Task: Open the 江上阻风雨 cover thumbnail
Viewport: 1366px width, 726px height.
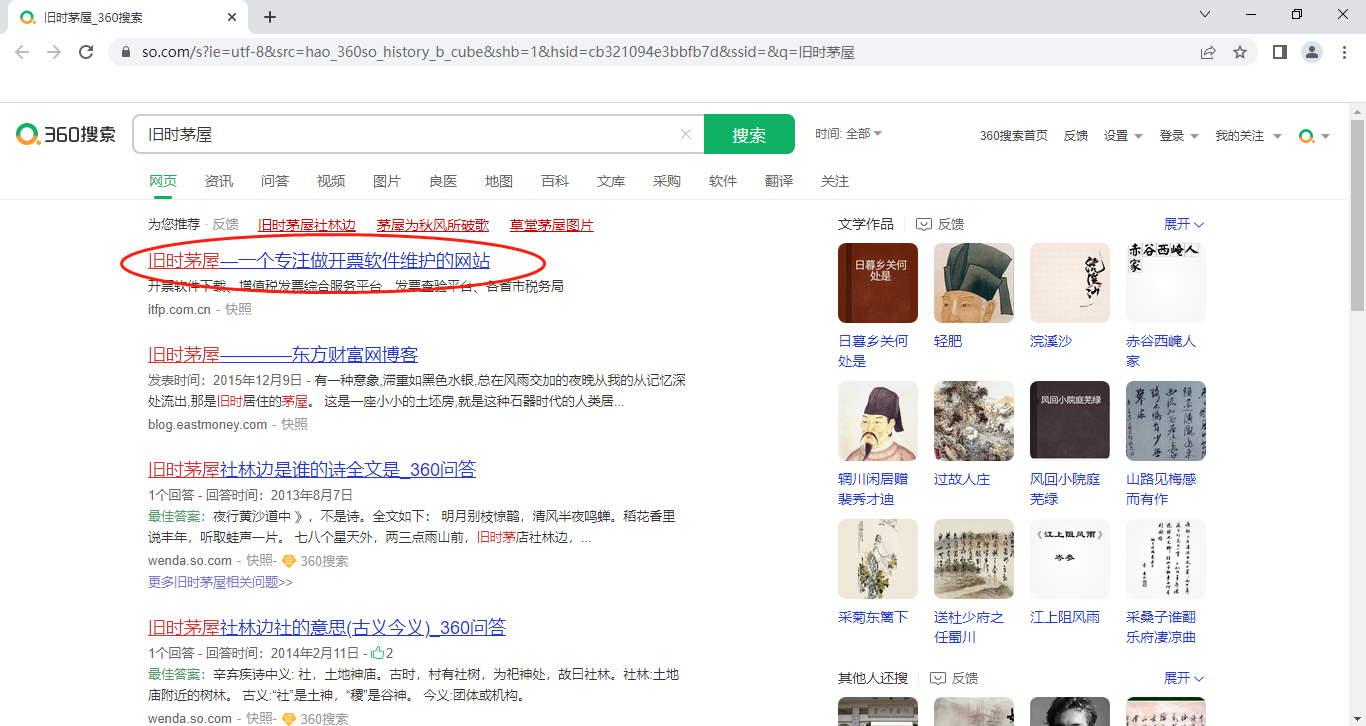Action: pos(1070,558)
